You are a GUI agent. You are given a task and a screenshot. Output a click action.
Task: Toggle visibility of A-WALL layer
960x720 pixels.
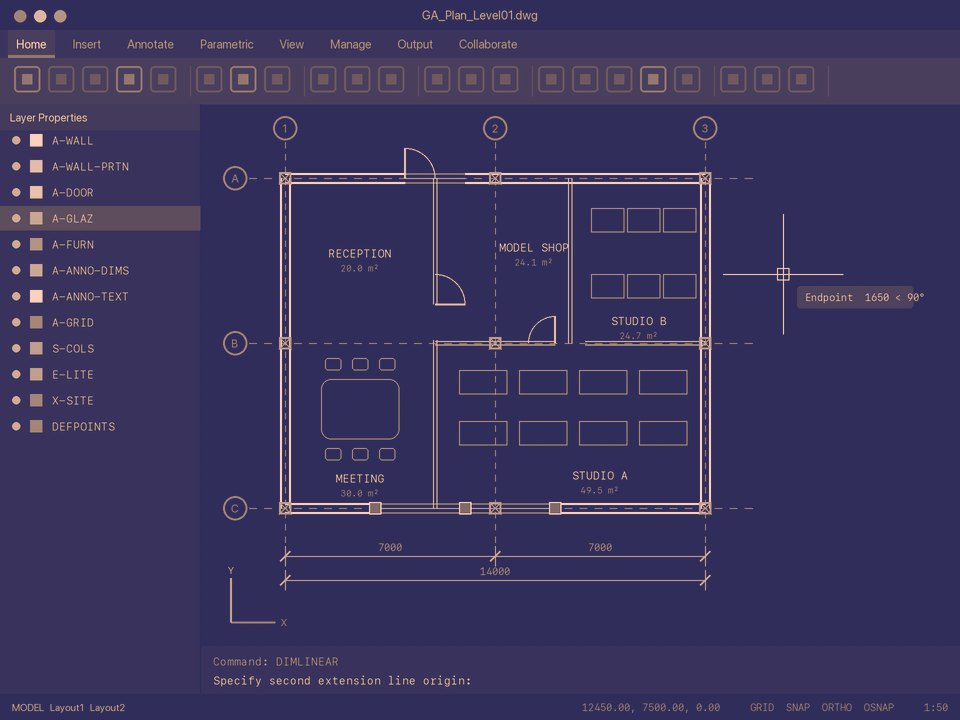click(17, 140)
